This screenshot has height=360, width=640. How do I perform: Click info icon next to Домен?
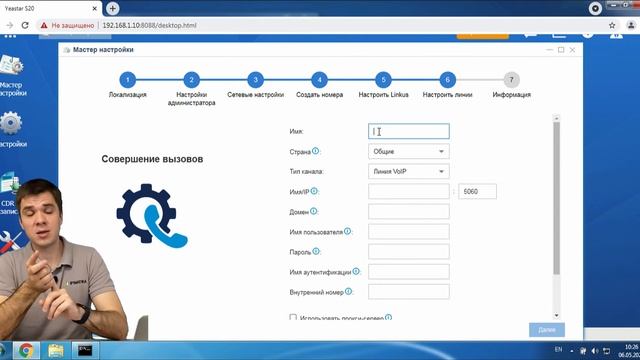click(x=313, y=211)
